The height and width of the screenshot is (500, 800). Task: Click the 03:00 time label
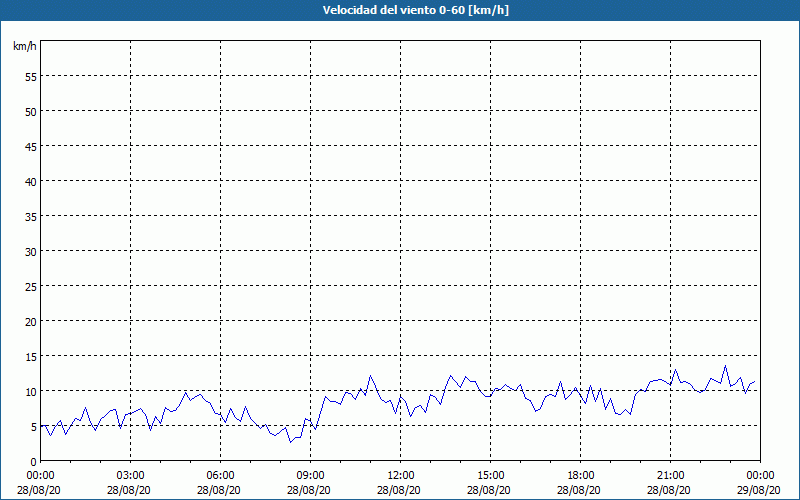tap(130, 475)
